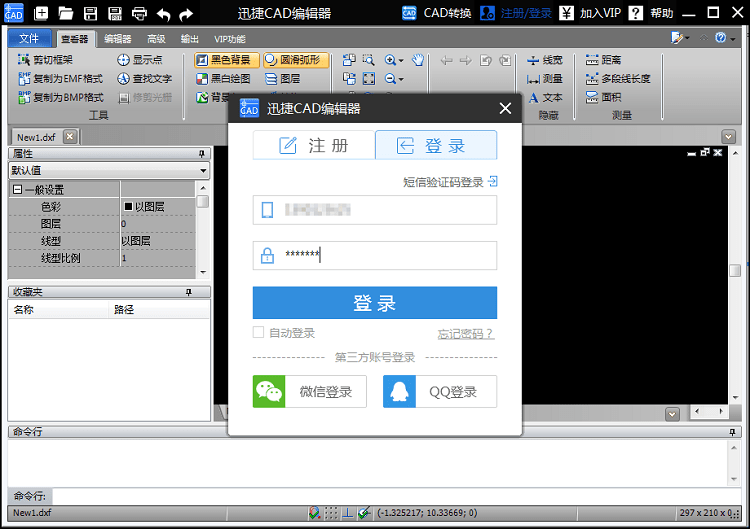Click the password input field
This screenshot has width=750, height=529.
pos(375,255)
